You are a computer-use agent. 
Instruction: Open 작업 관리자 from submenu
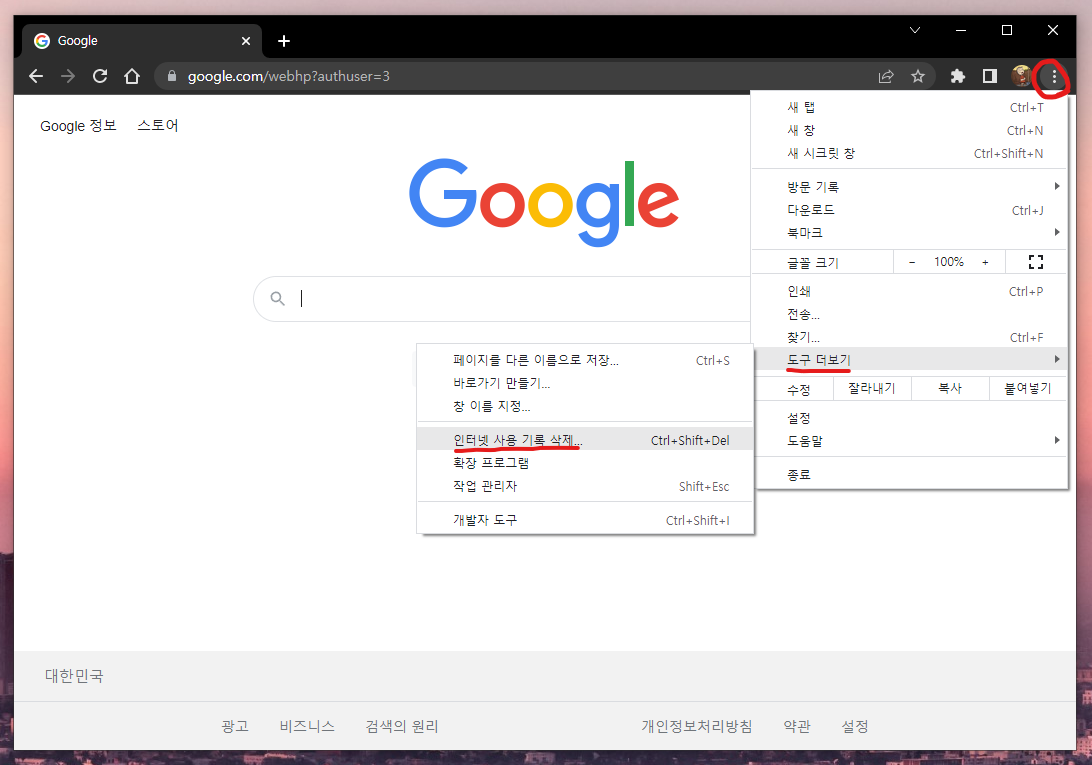coord(585,486)
